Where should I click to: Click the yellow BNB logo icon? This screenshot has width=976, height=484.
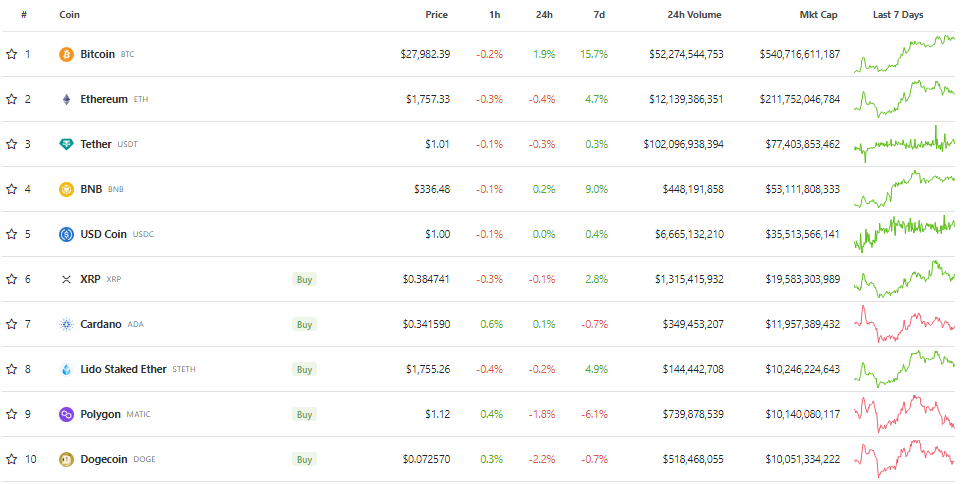click(x=66, y=189)
